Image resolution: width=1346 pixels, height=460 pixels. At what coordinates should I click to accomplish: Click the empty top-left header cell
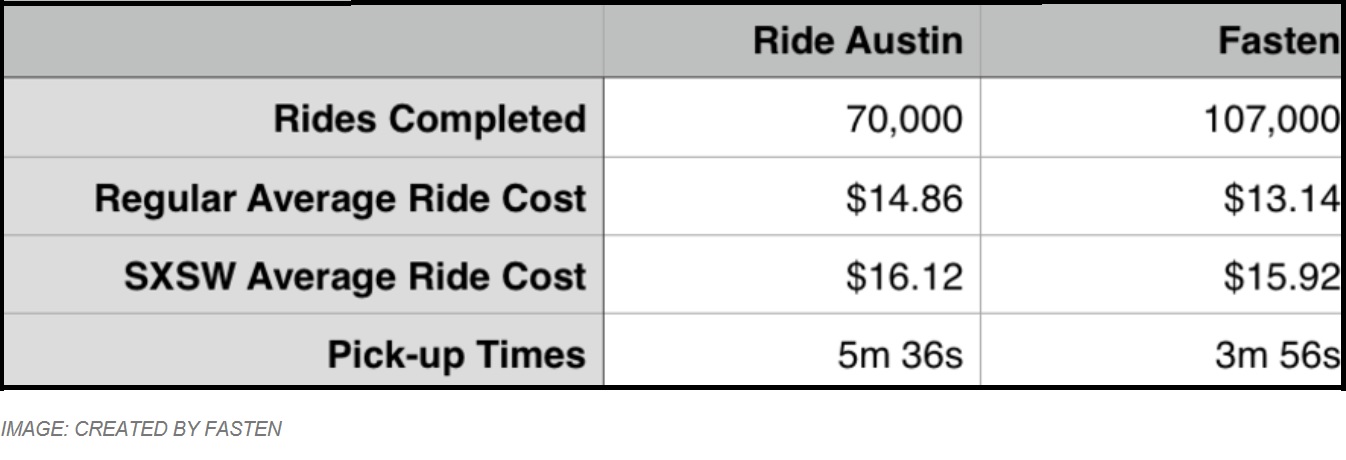point(303,40)
